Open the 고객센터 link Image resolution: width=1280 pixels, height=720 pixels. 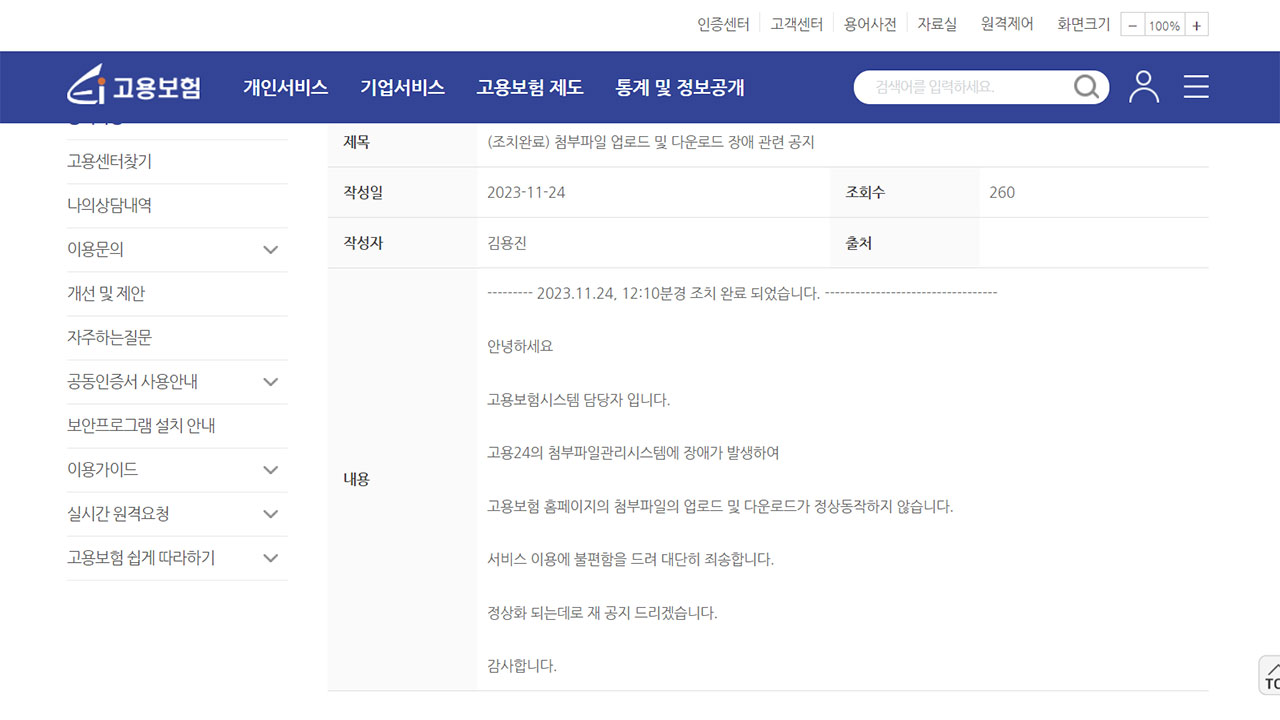point(796,24)
